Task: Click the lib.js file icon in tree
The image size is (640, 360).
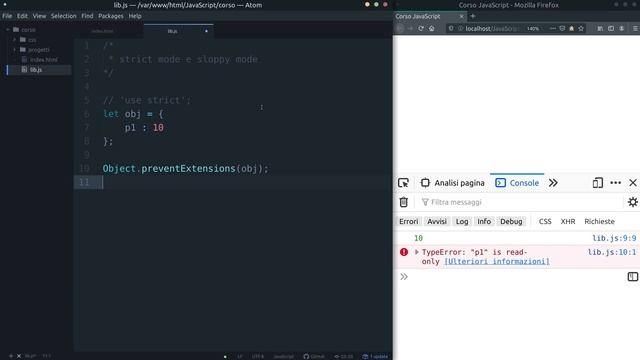Action: (24, 70)
